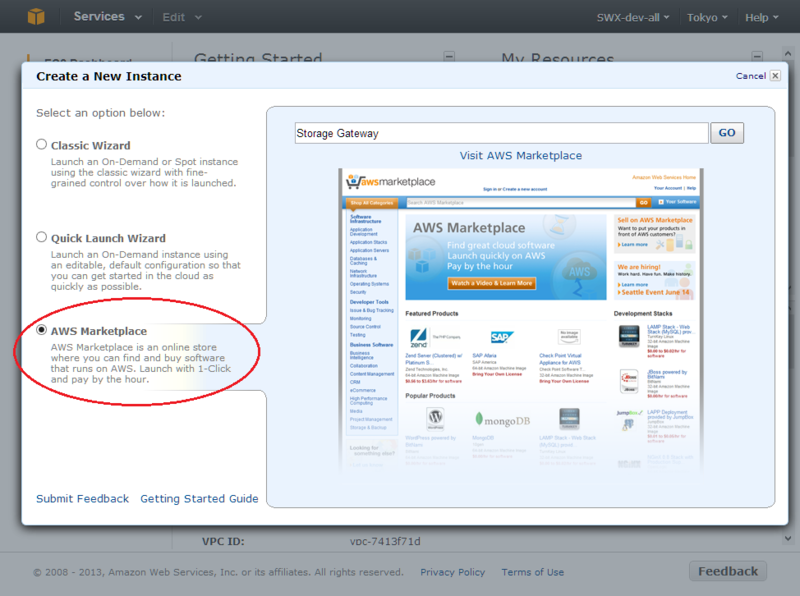Open the Edit dropdown menu
Viewport: 800px width, 596px height.
(x=182, y=17)
